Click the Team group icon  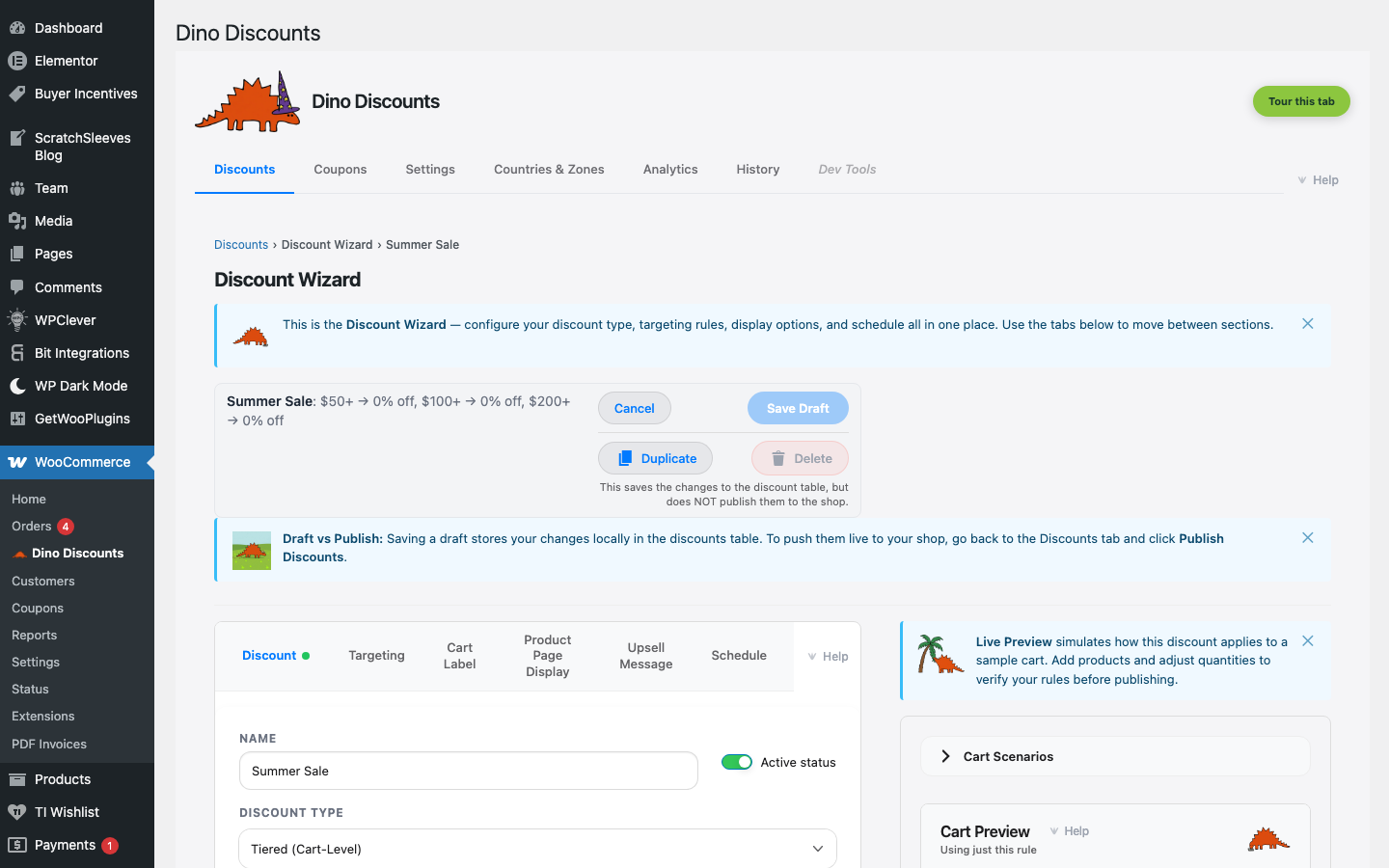click(x=17, y=188)
